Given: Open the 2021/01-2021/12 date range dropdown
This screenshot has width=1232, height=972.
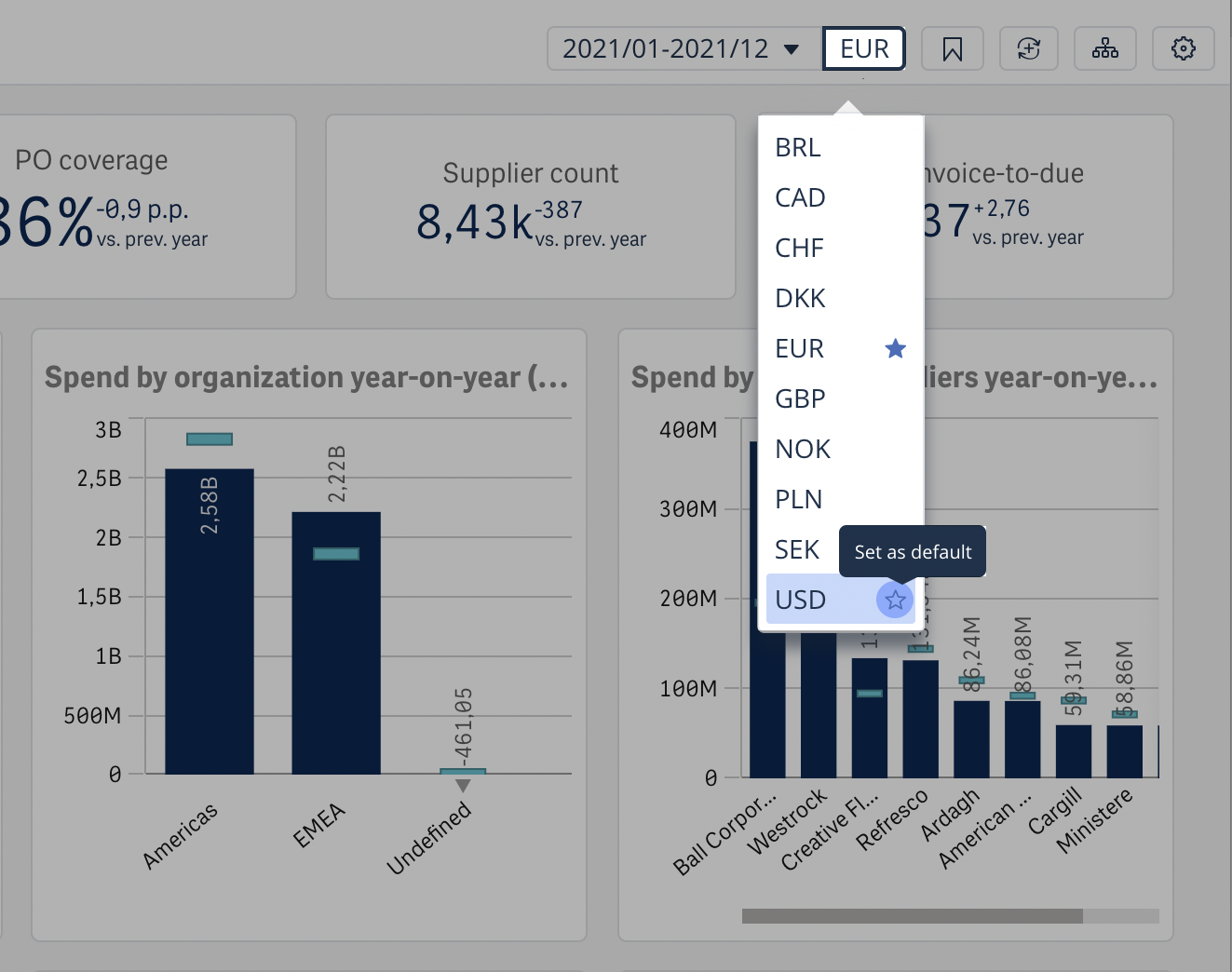Looking at the screenshot, I should [x=681, y=48].
